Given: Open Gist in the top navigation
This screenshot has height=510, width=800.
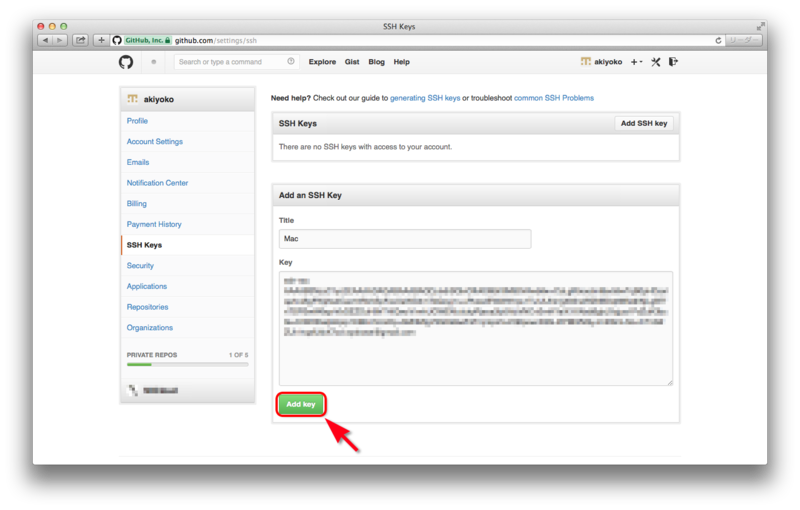Looking at the screenshot, I should tap(352, 62).
